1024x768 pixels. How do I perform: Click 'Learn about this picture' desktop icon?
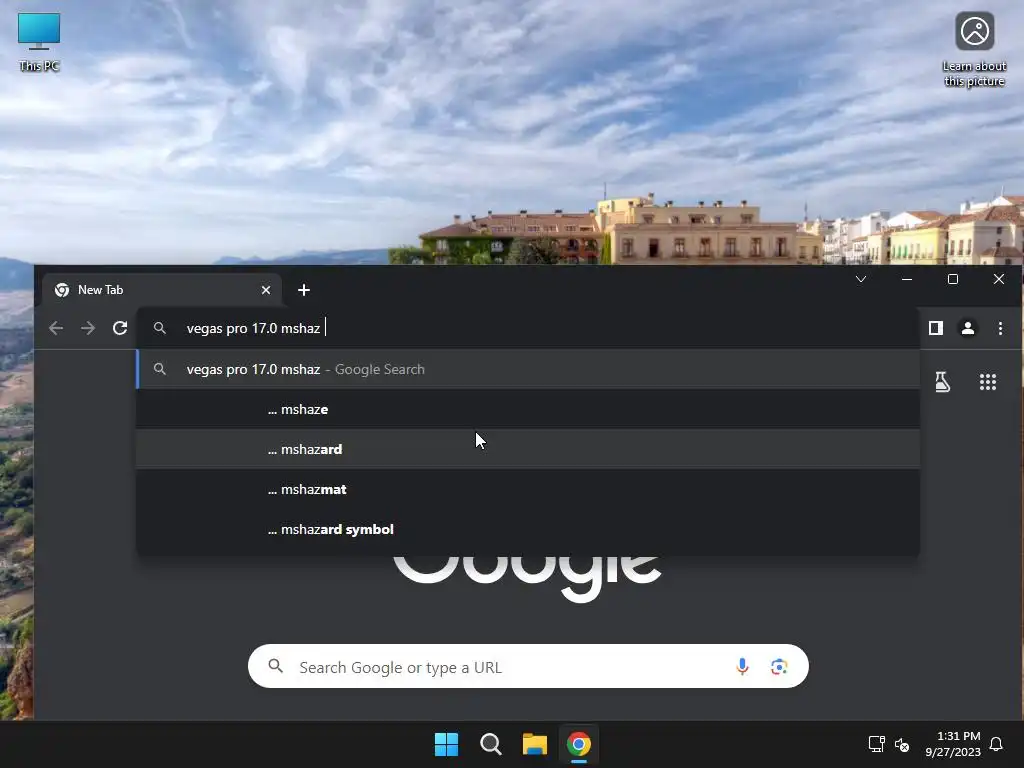[974, 49]
